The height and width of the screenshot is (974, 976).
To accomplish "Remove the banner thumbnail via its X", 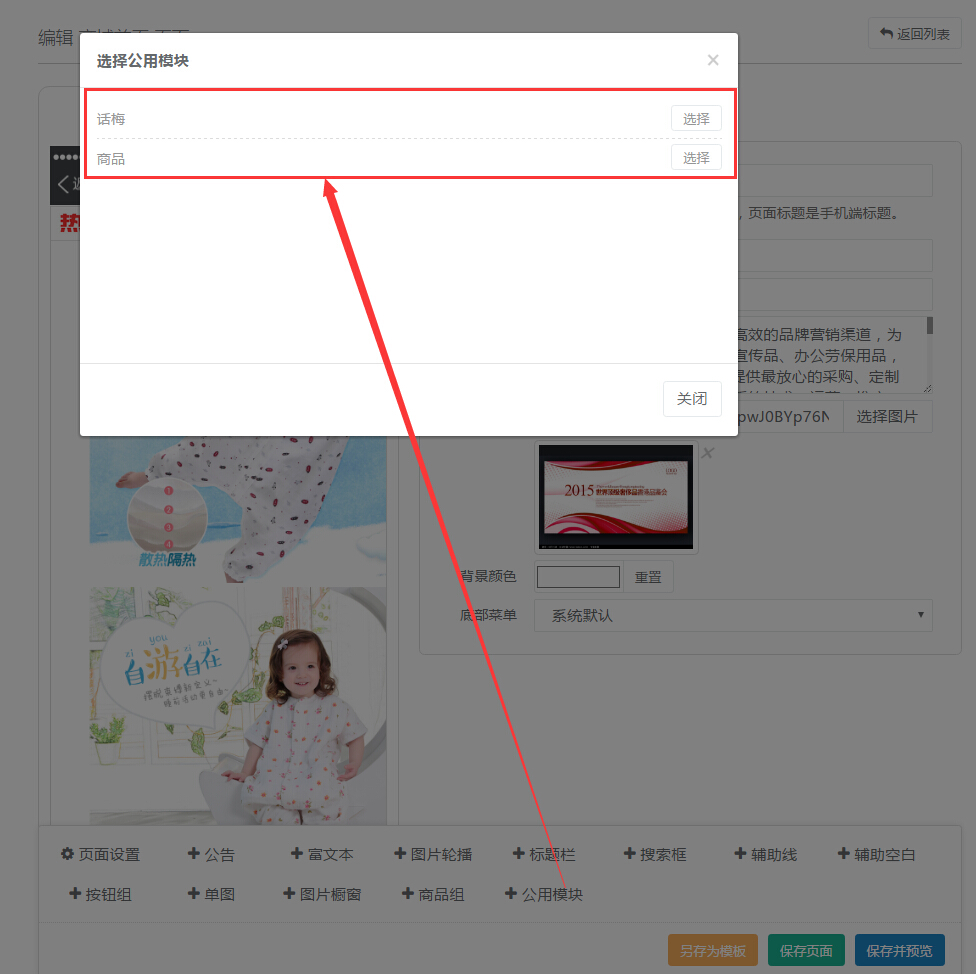I will tap(708, 453).
